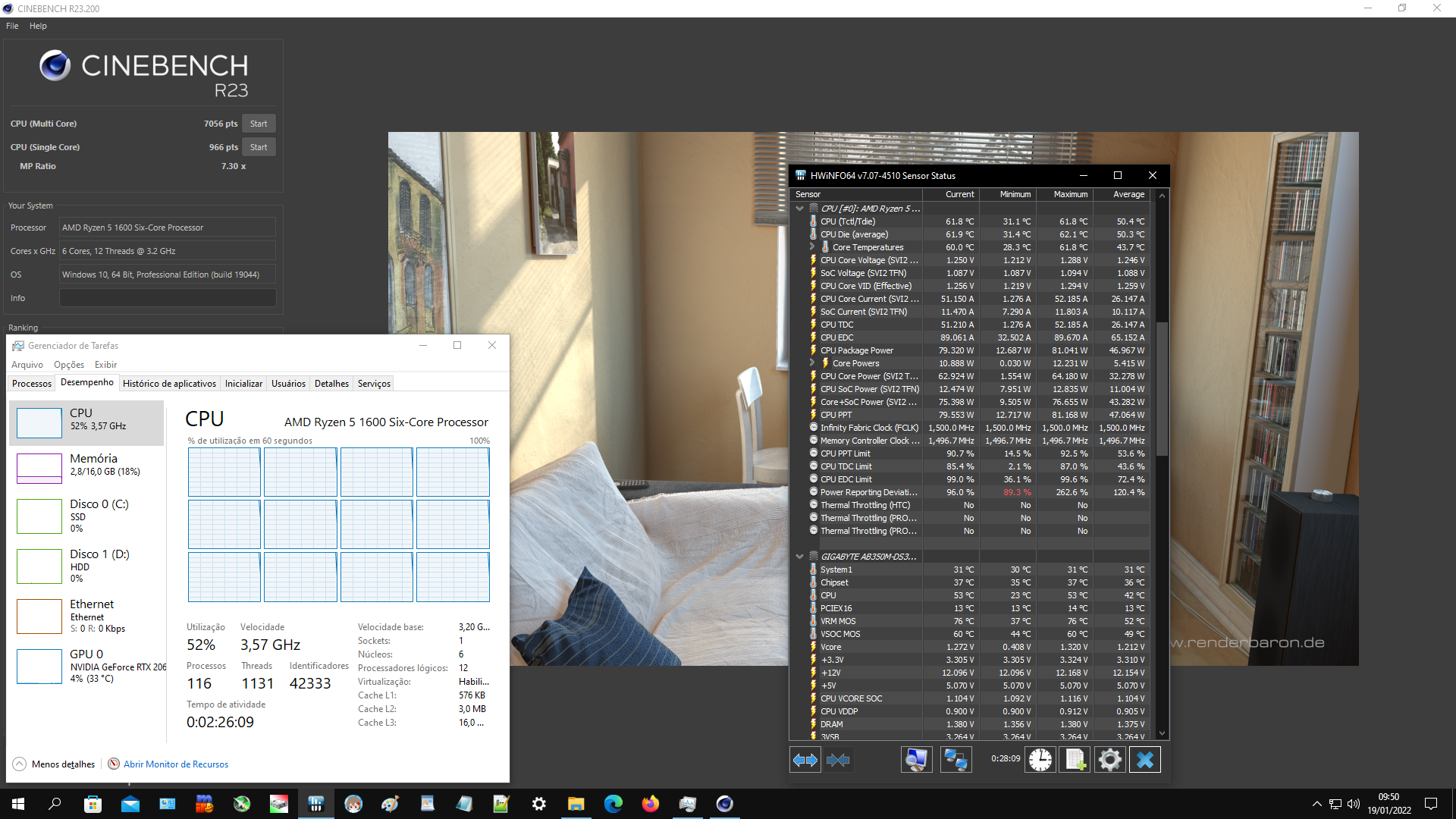Open Task Manager Opções menu
Viewport: 1456px width, 819px height.
click(69, 365)
